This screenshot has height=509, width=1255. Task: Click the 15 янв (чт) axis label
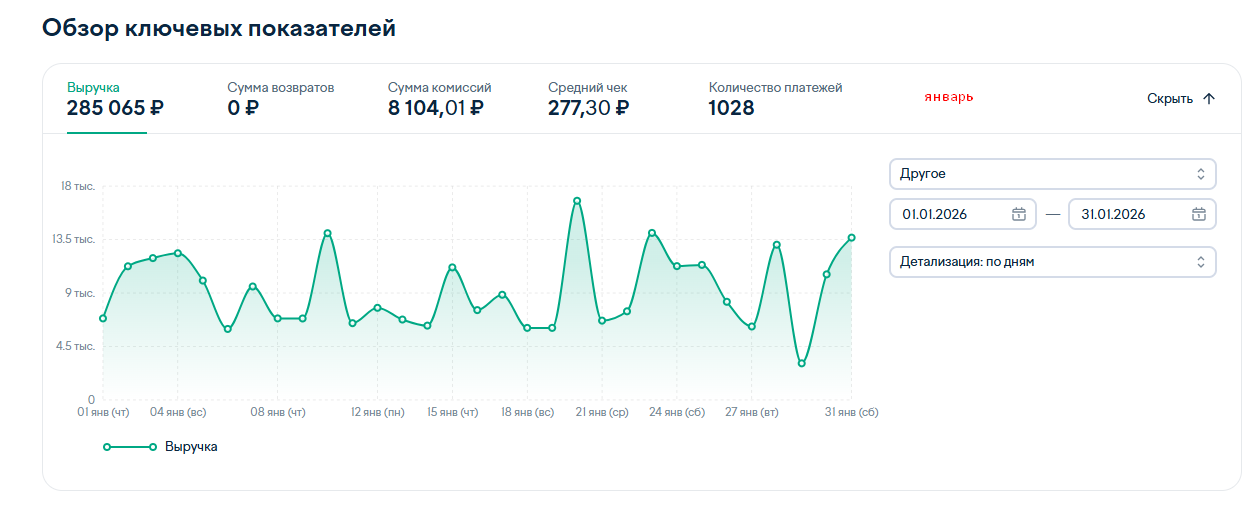[453, 412]
